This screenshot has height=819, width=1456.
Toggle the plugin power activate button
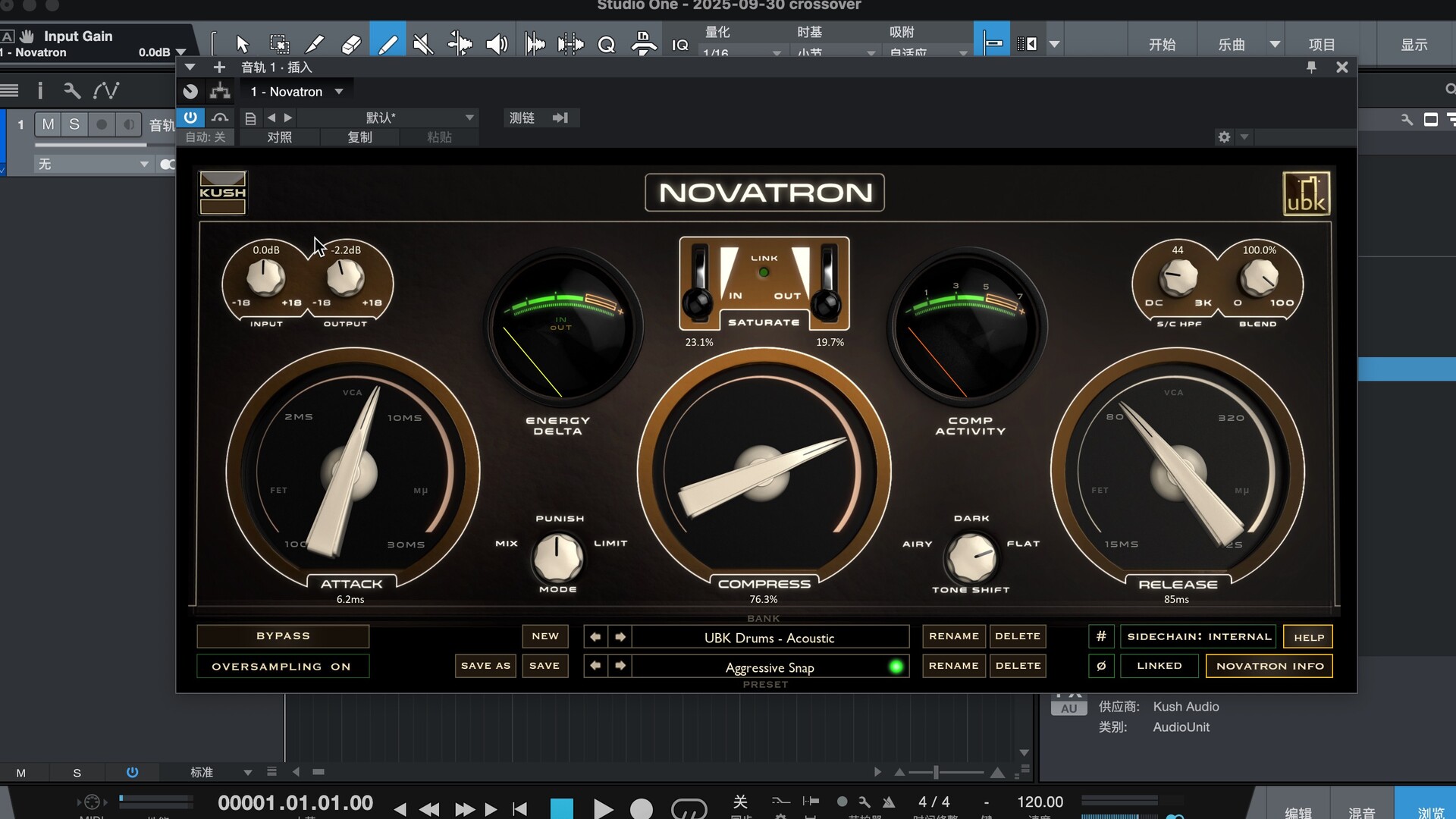pos(190,118)
